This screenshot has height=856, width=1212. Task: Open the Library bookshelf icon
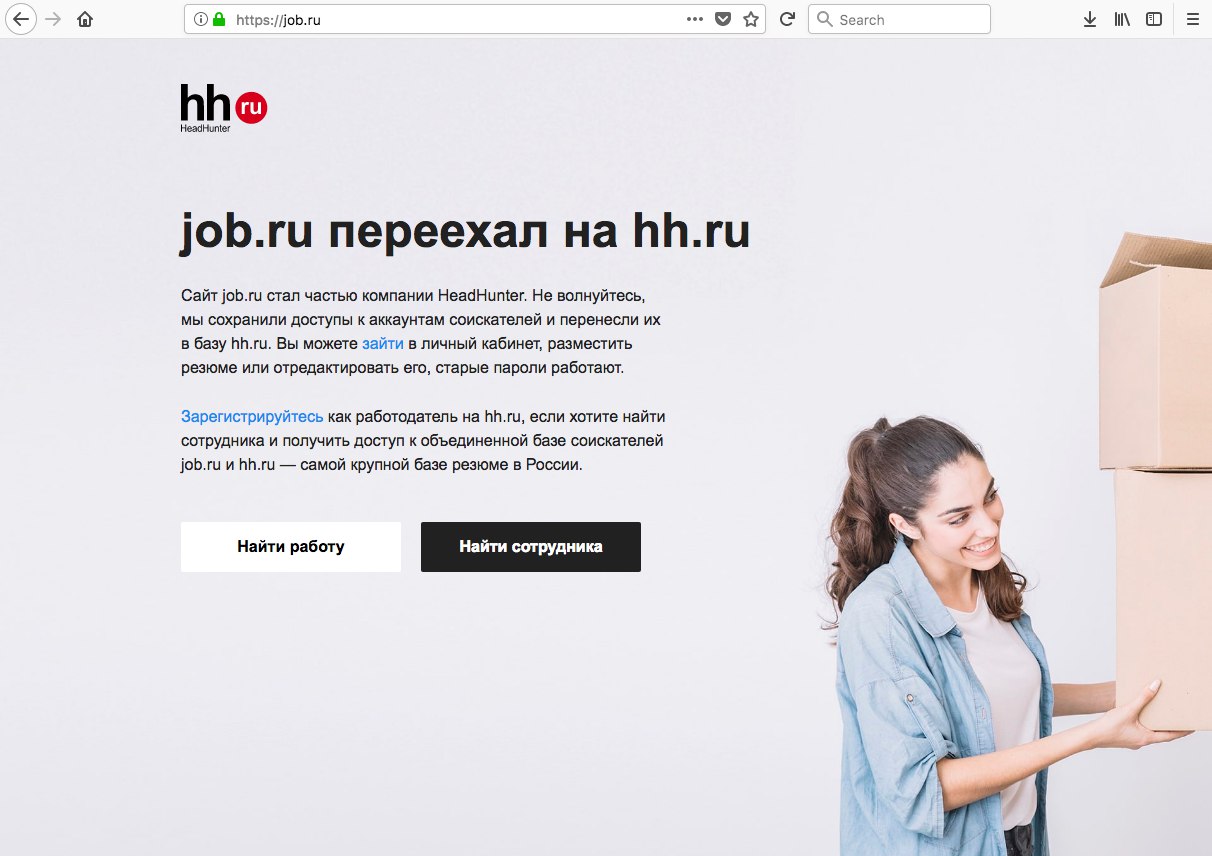1122,19
